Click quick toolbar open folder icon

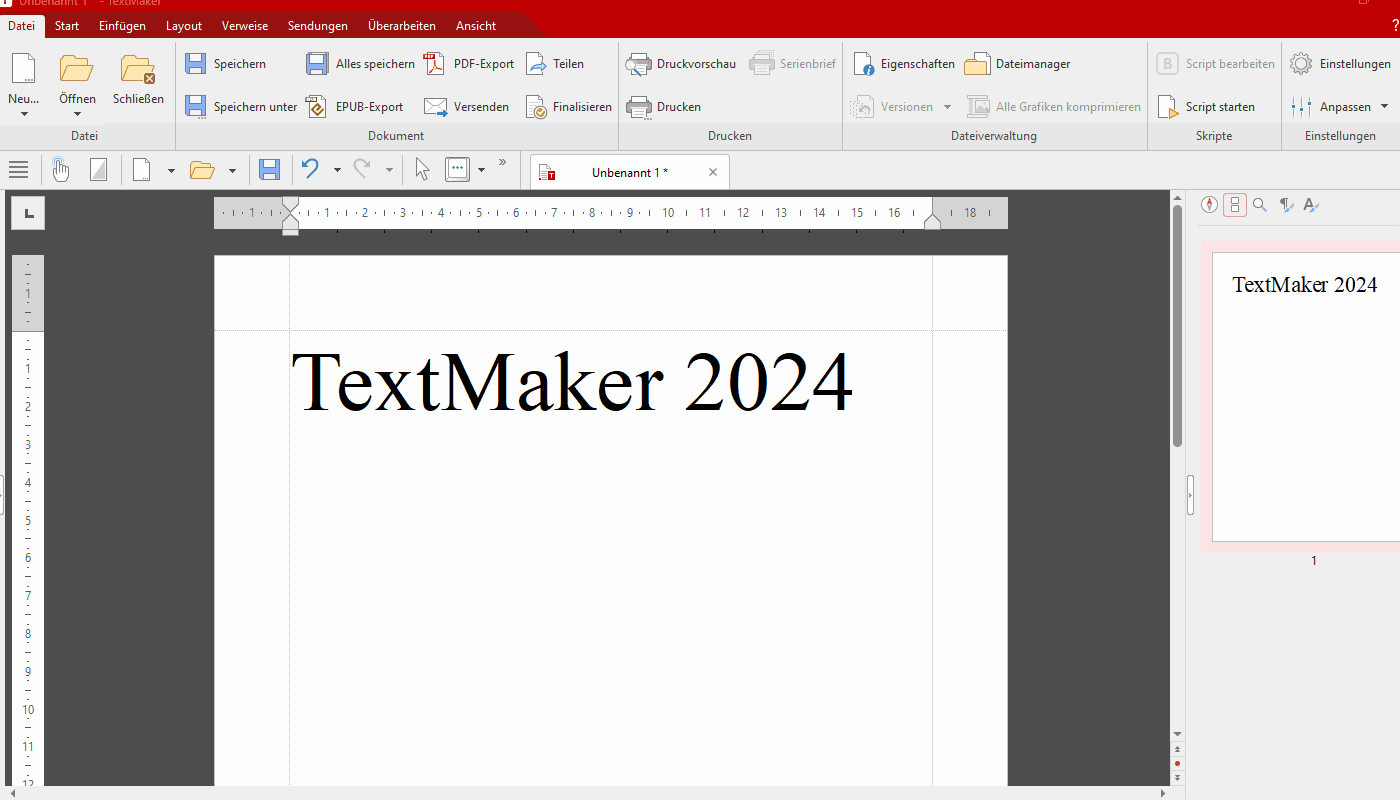pos(203,170)
